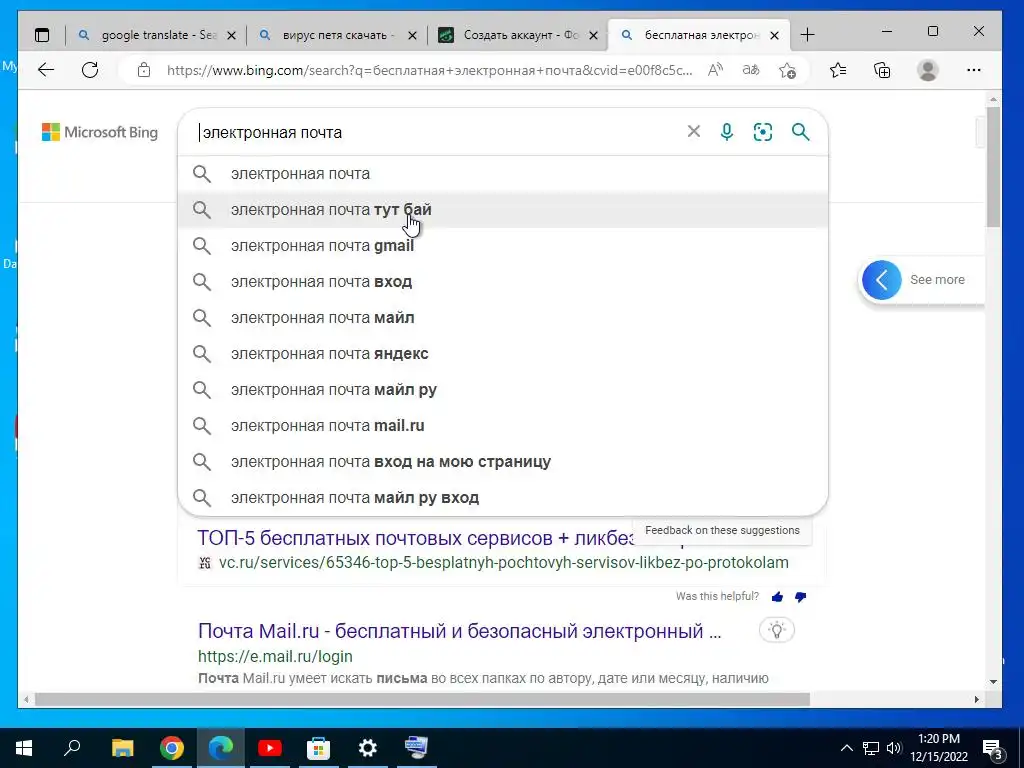Clear the Bing search box text

pyautogui.click(x=694, y=132)
